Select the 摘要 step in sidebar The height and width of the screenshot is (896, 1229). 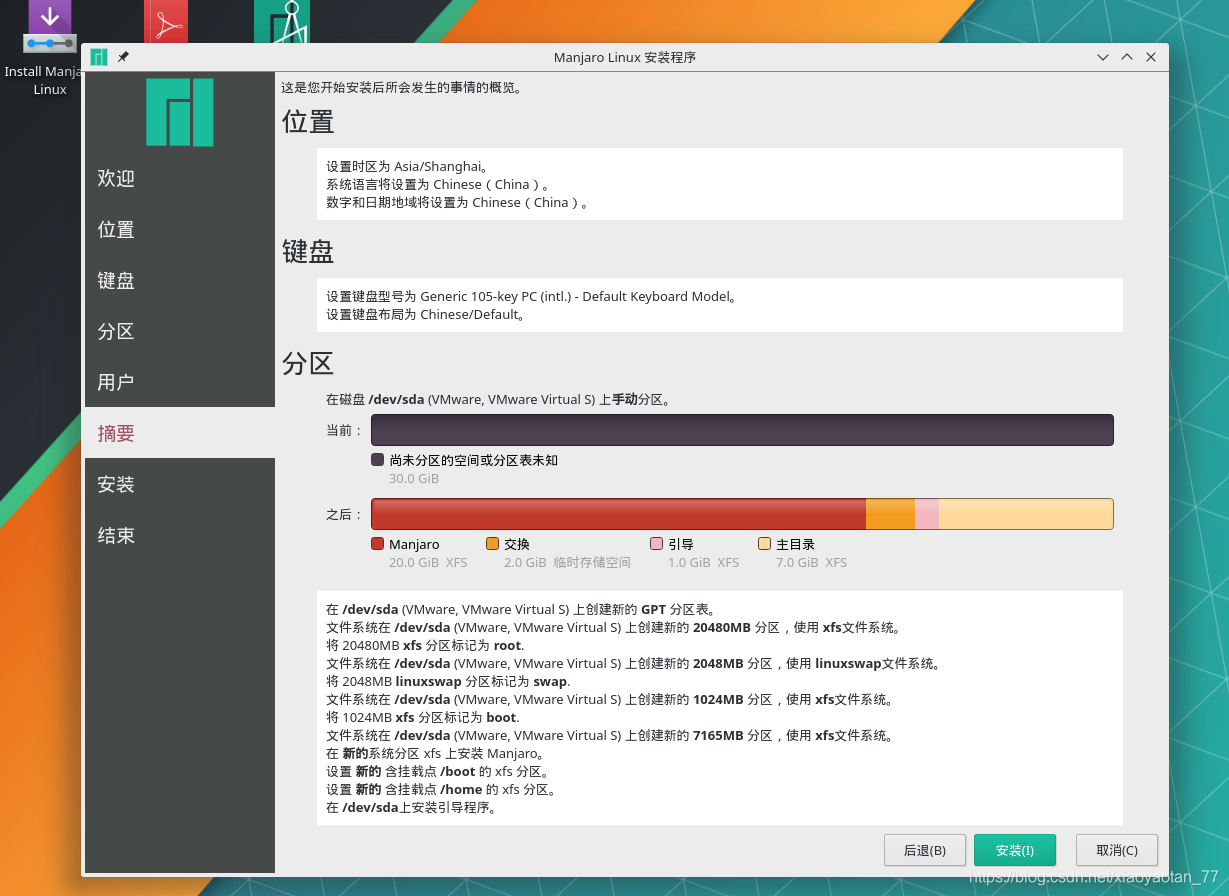(180, 433)
